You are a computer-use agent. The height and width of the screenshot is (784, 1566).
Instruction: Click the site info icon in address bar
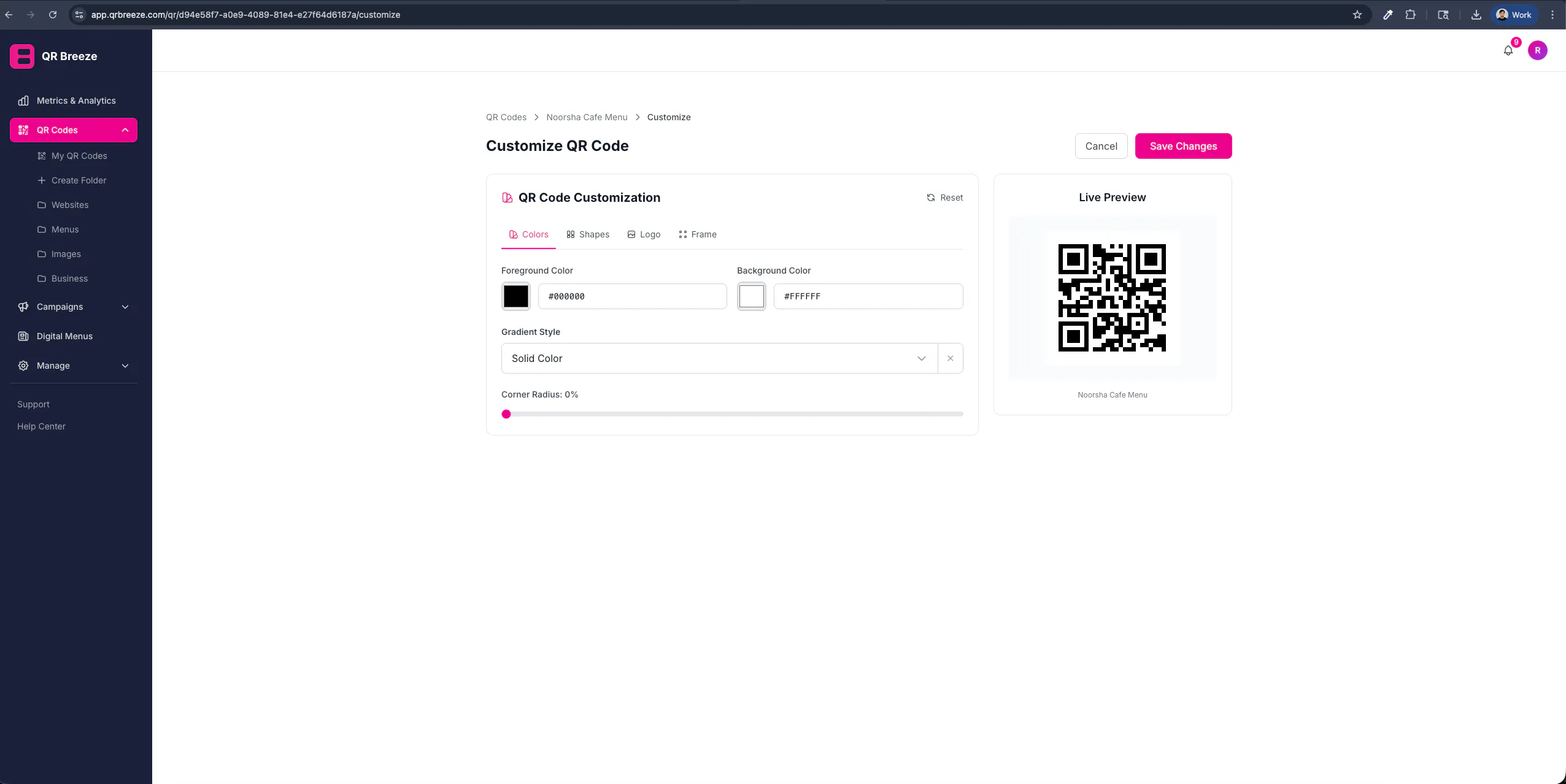pos(79,15)
